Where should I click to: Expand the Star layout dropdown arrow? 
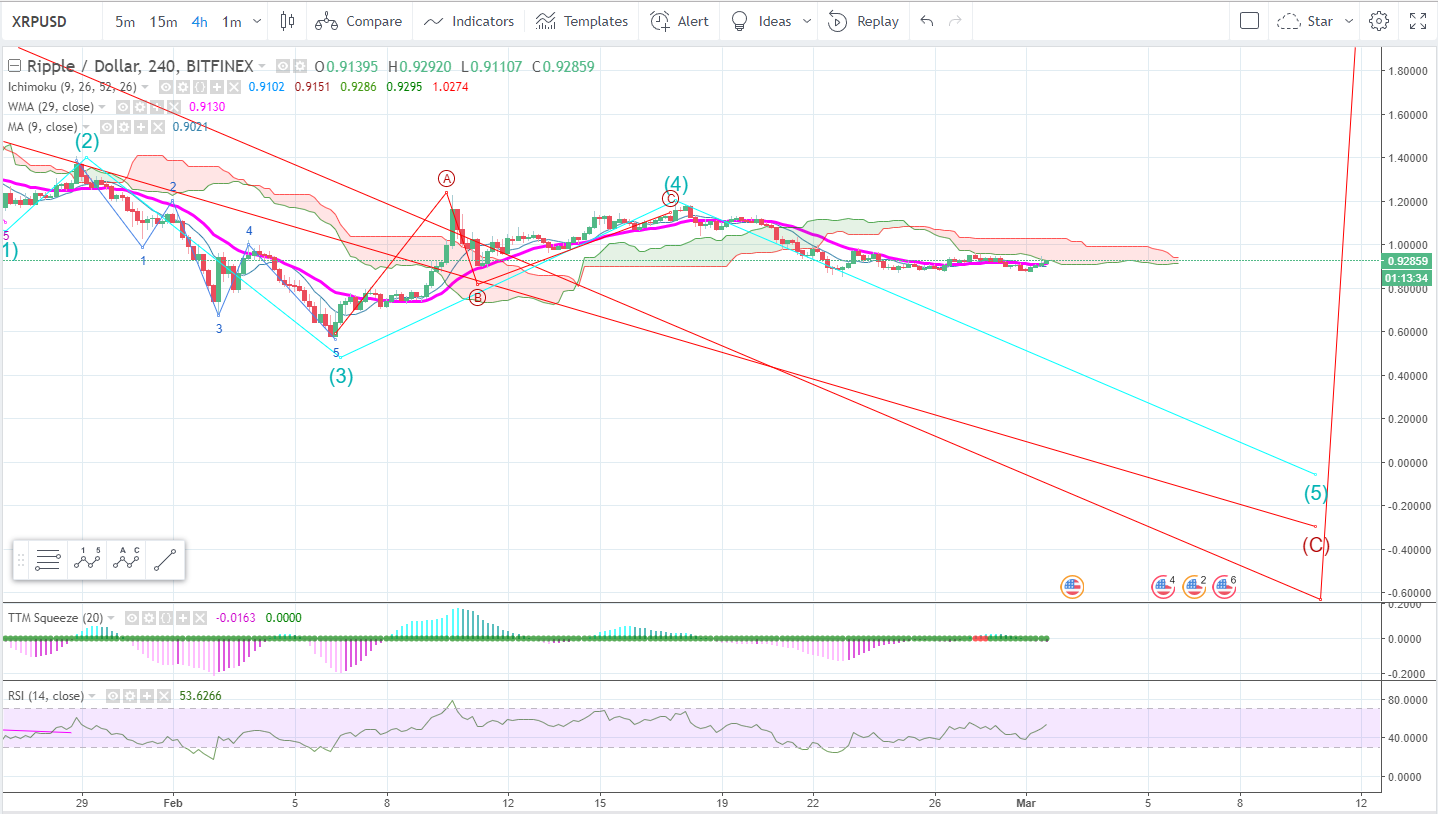point(1347,21)
